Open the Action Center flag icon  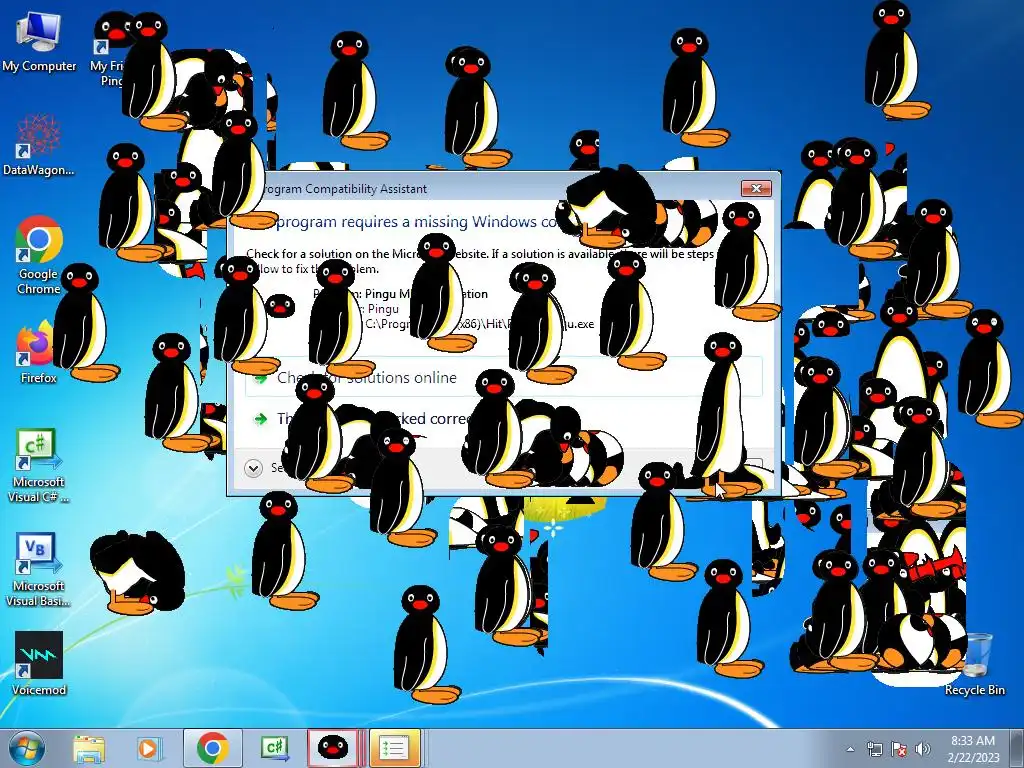899,749
